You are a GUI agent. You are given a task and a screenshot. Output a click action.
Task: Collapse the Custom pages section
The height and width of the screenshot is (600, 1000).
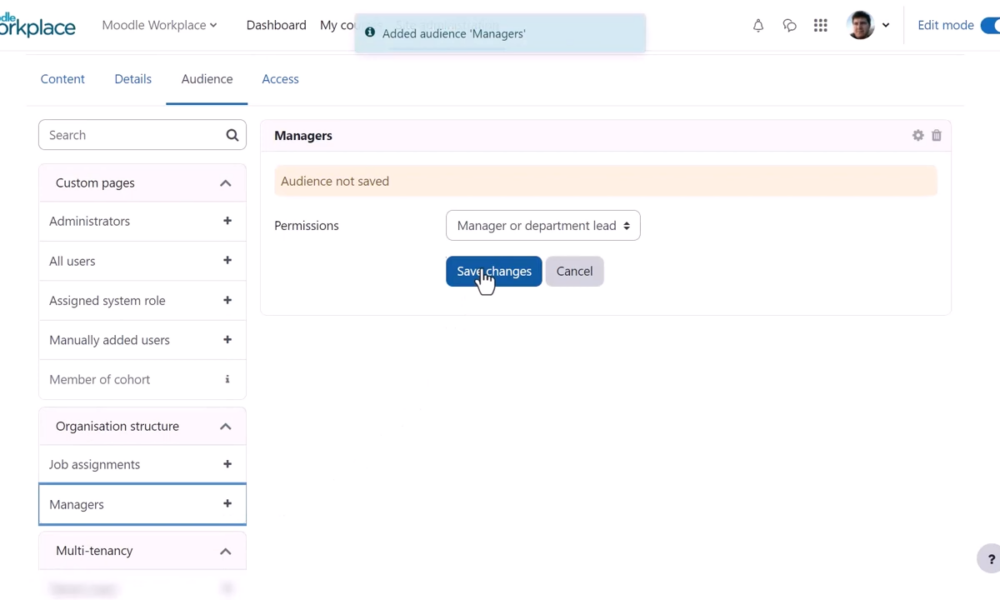tap(227, 182)
